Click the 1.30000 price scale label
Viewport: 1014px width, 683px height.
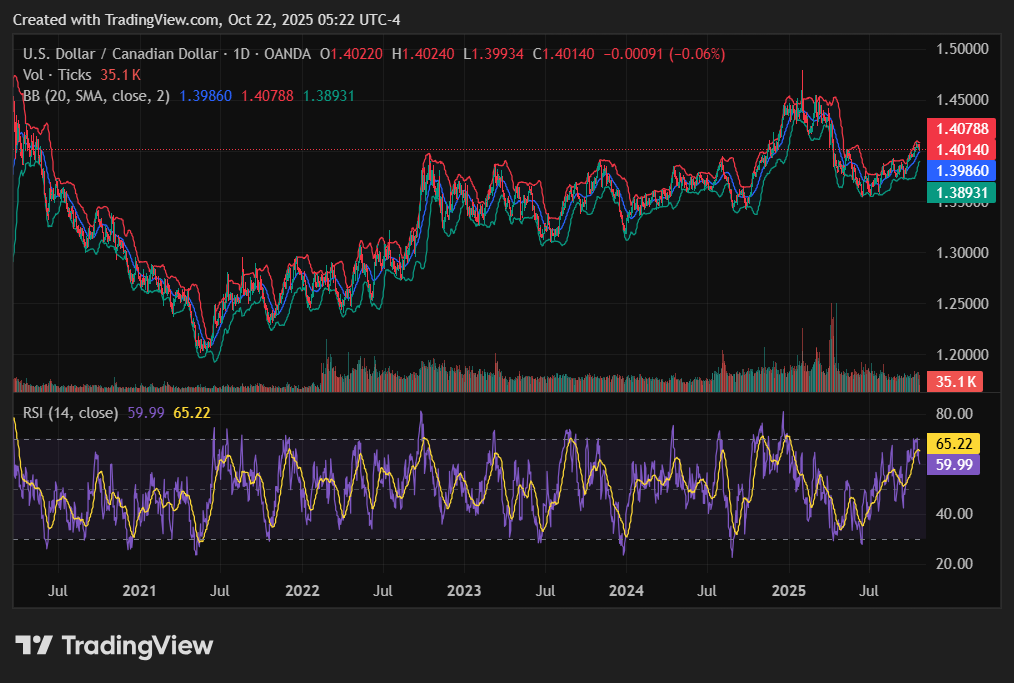coord(960,253)
